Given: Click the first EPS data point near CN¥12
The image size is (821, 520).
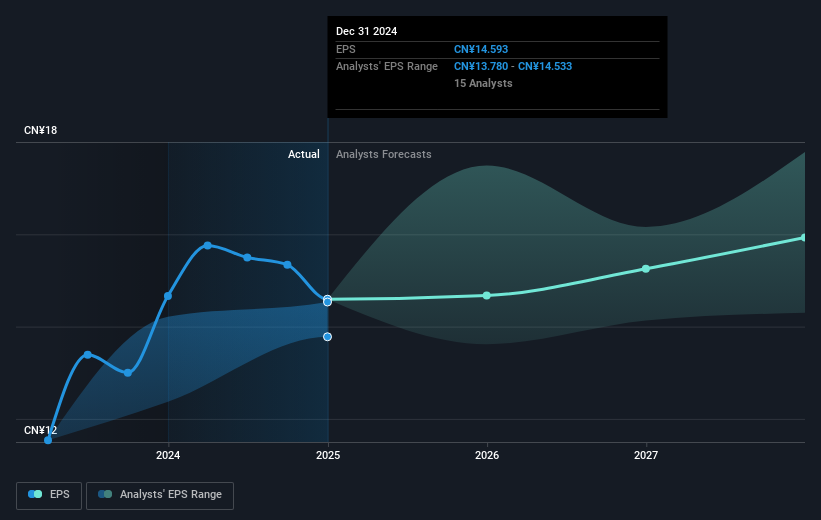Looking at the screenshot, I should tap(48, 440).
